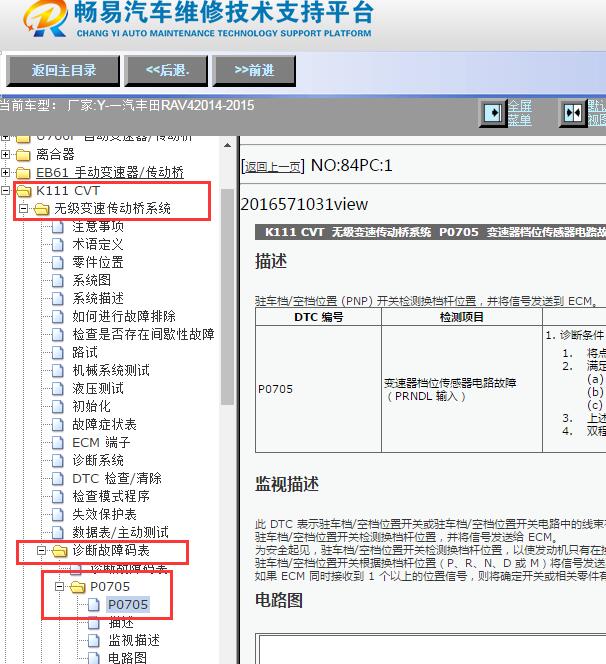Viewport: 606px width, 664px height.
Task: Open the 检查模式程序 page
Action: pos(111,496)
